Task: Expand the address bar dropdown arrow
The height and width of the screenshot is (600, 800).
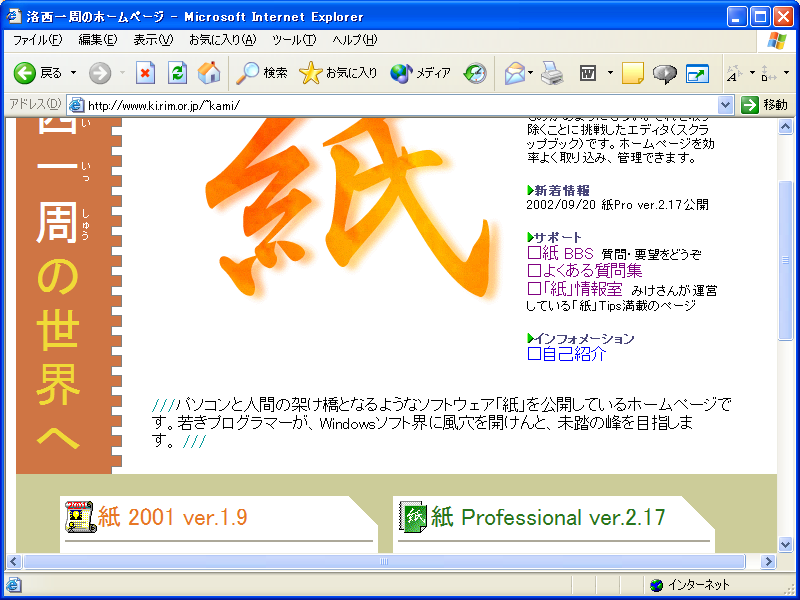Action: [726, 105]
